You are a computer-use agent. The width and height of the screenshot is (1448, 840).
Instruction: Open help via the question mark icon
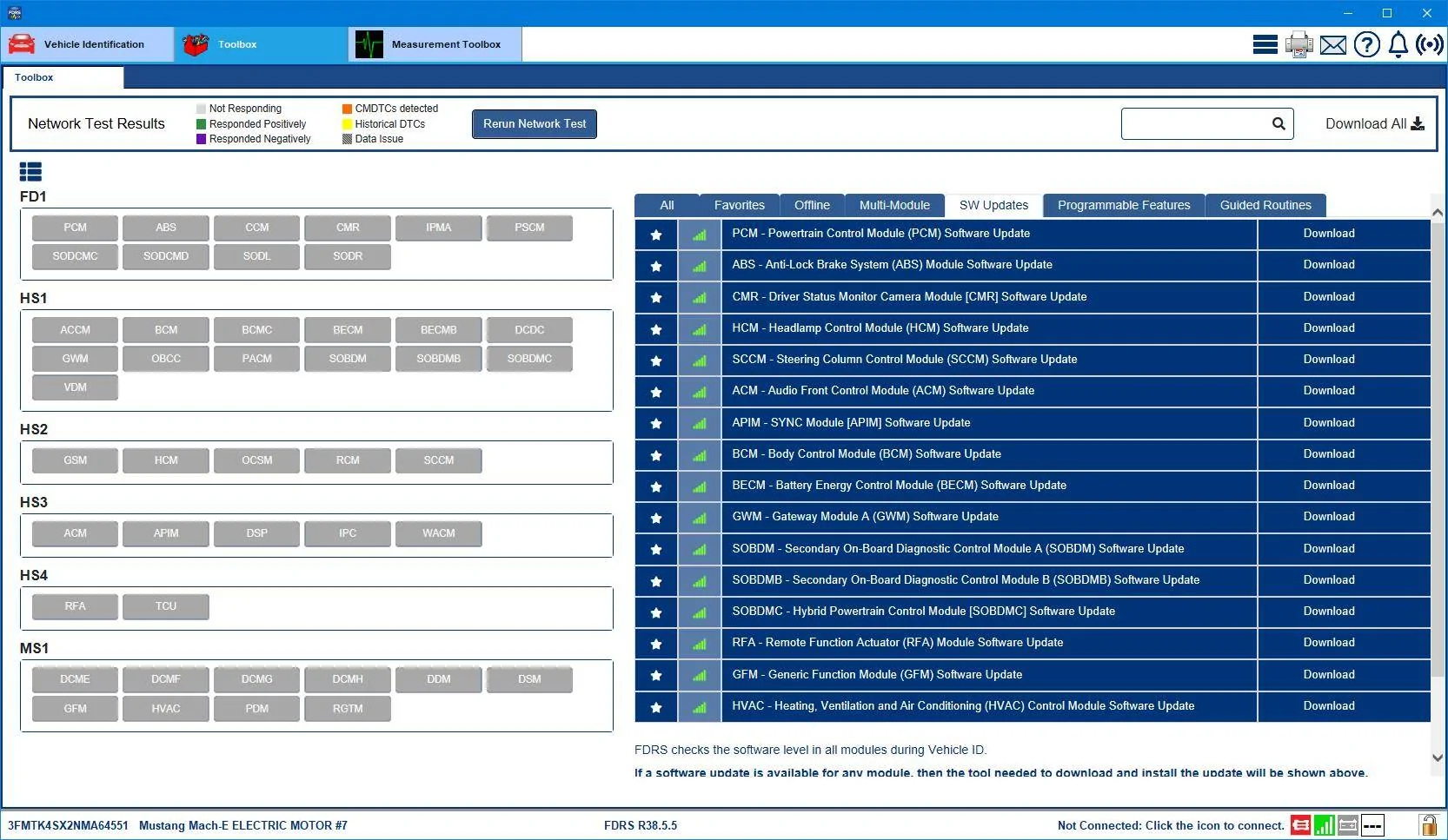[x=1366, y=44]
